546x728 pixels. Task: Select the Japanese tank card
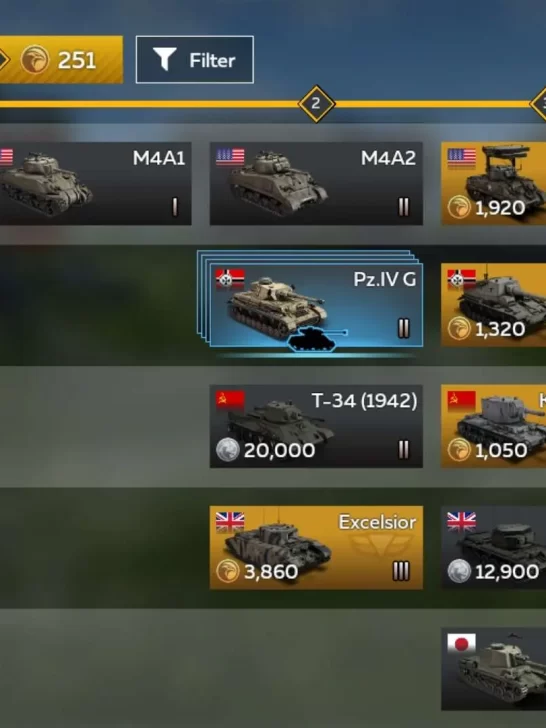click(x=494, y=669)
